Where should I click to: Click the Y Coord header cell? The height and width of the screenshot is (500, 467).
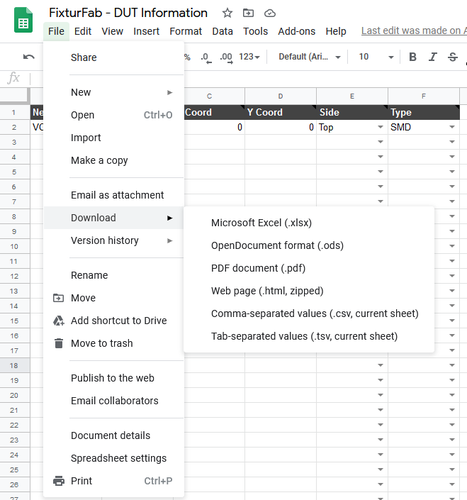[x=280, y=112]
